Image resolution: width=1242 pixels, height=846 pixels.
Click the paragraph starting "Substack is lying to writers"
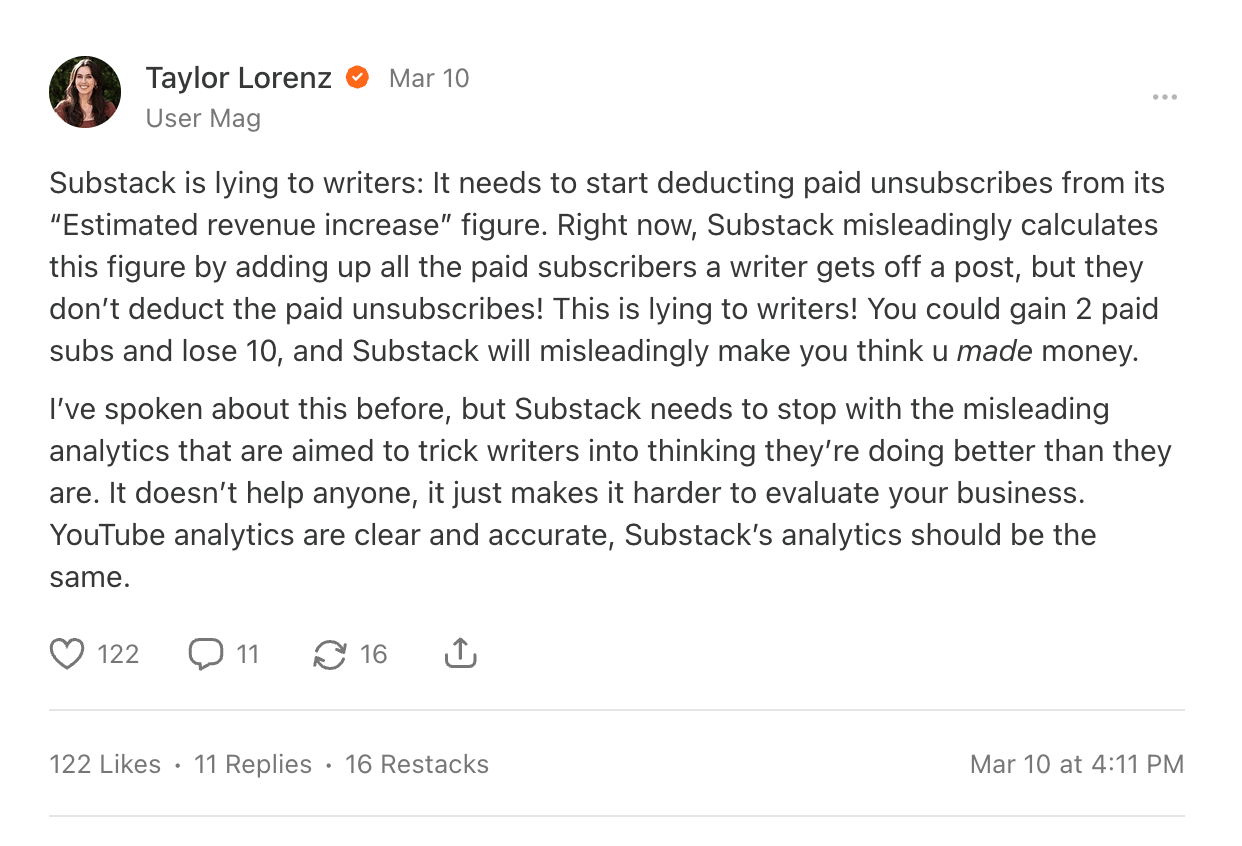click(600, 267)
